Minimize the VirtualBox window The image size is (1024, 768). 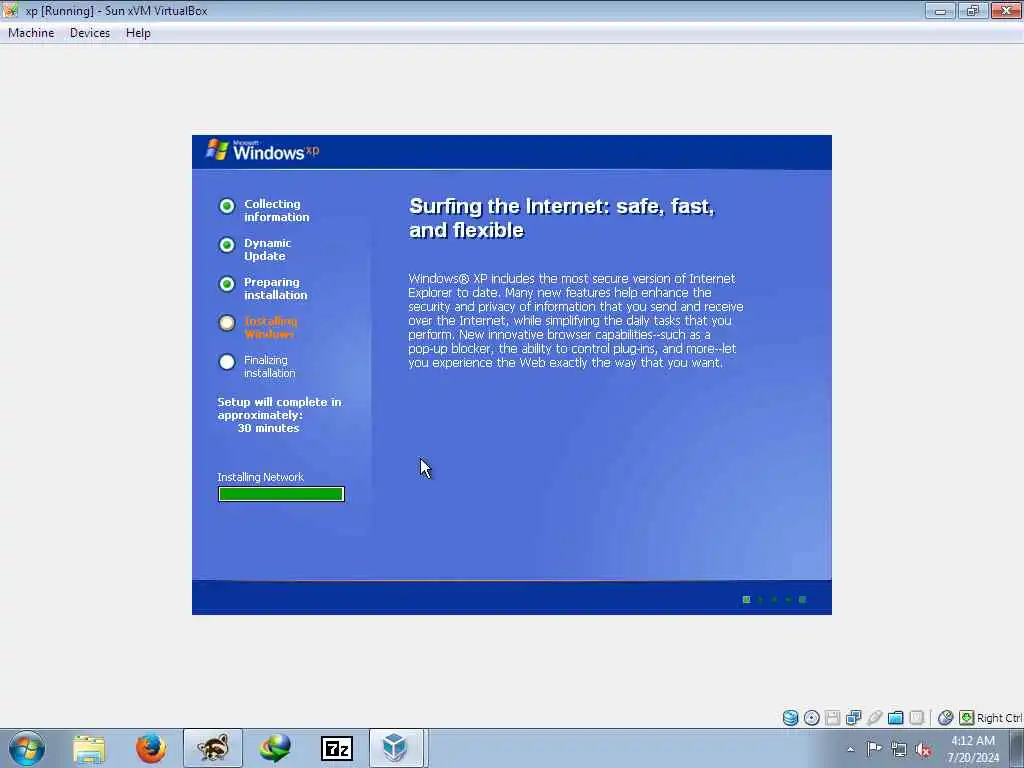click(940, 10)
